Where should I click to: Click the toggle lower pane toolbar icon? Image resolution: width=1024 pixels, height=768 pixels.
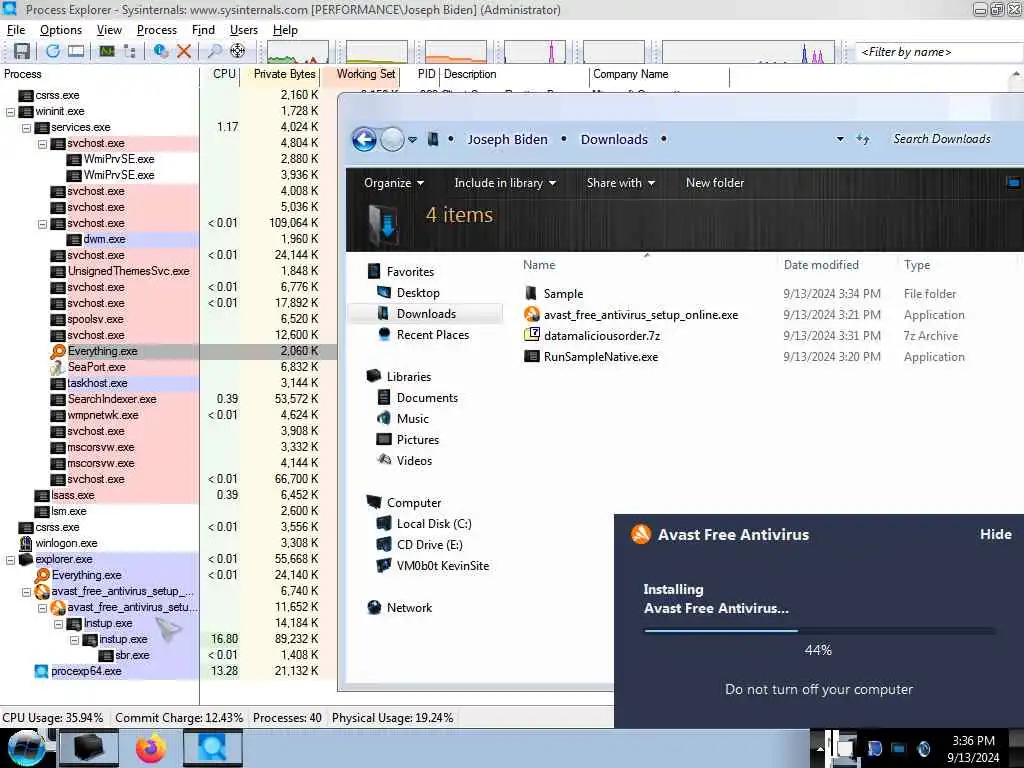(76, 51)
